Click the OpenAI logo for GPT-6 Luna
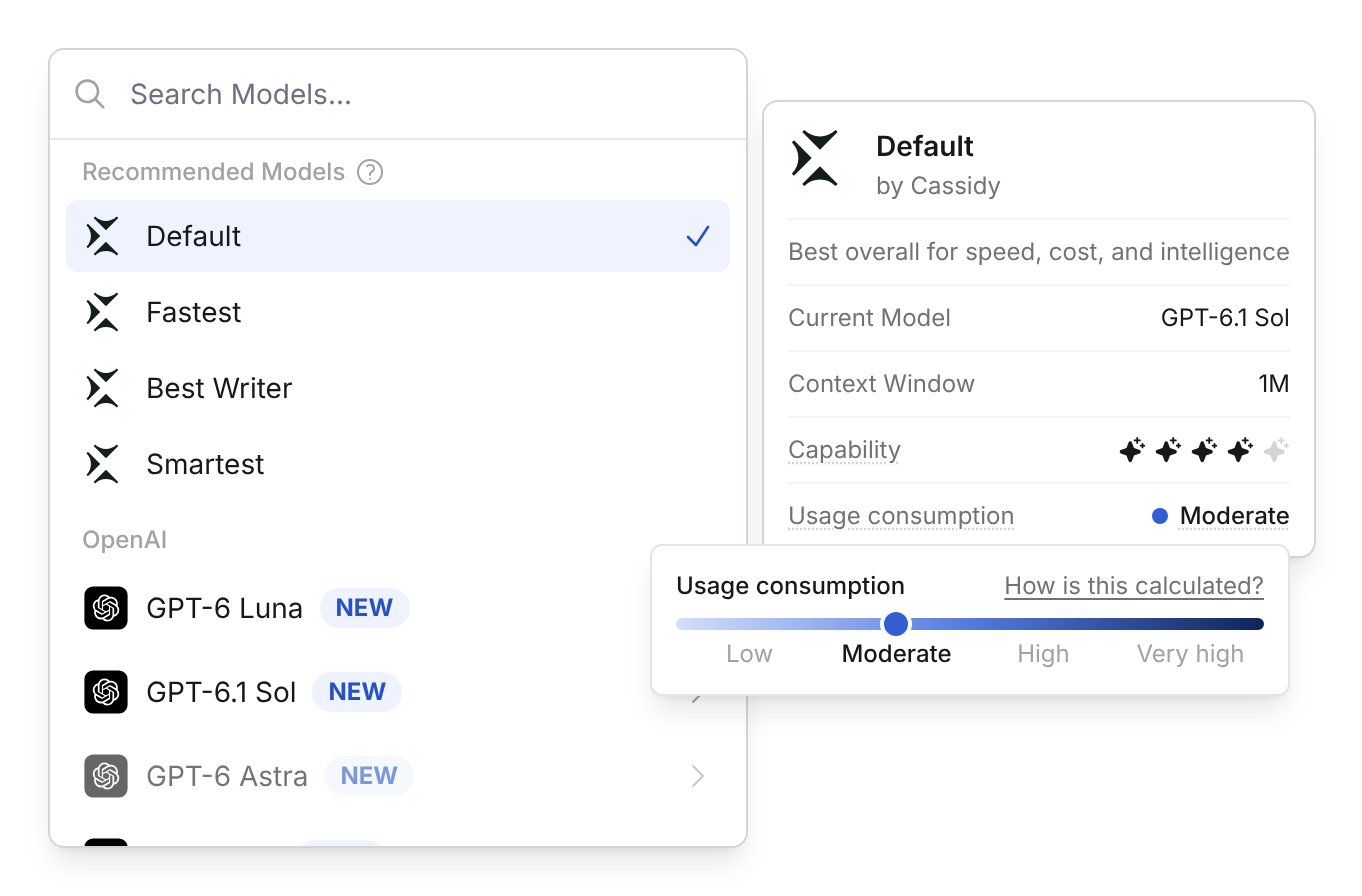 [106, 608]
